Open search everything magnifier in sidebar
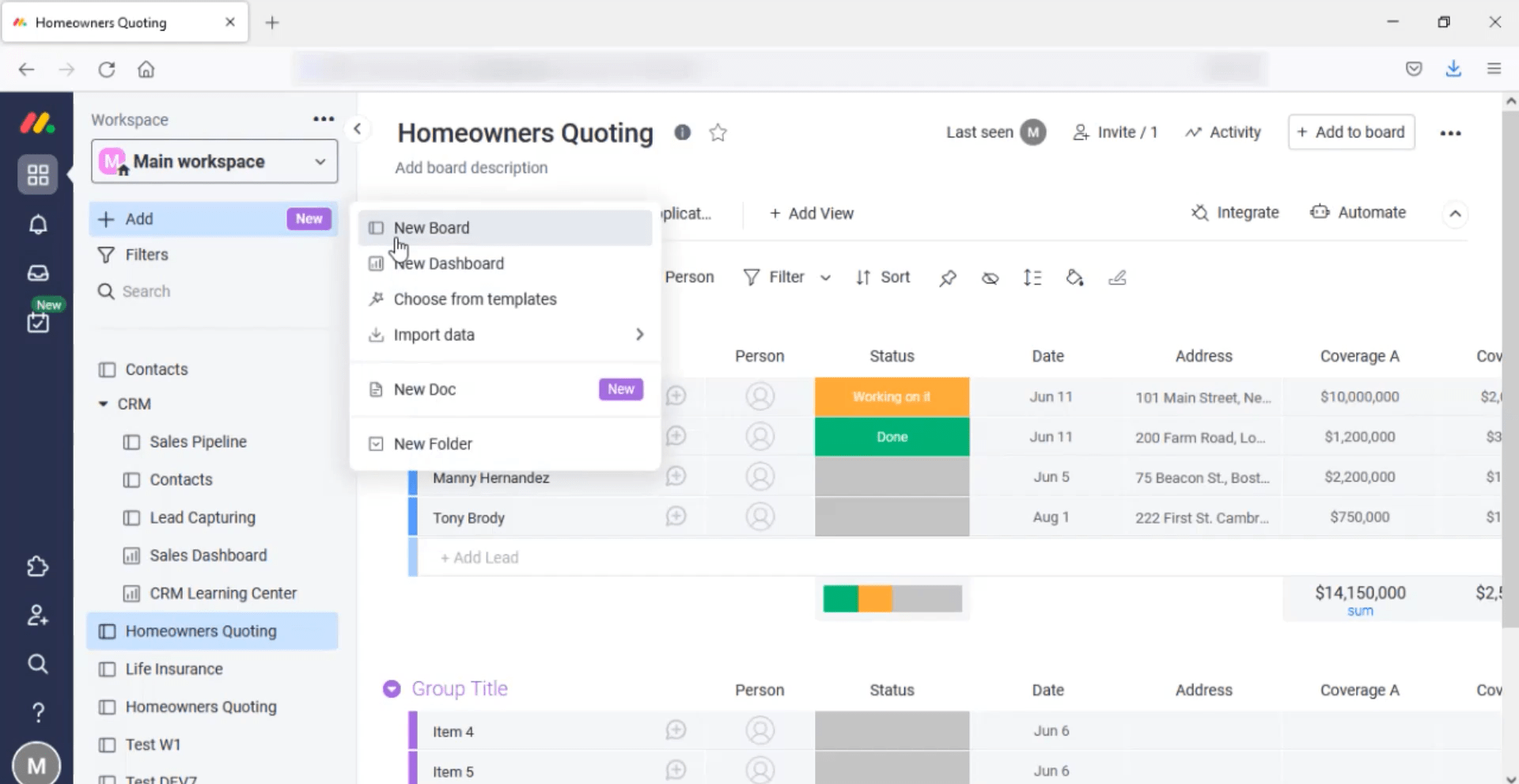 coord(37,664)
